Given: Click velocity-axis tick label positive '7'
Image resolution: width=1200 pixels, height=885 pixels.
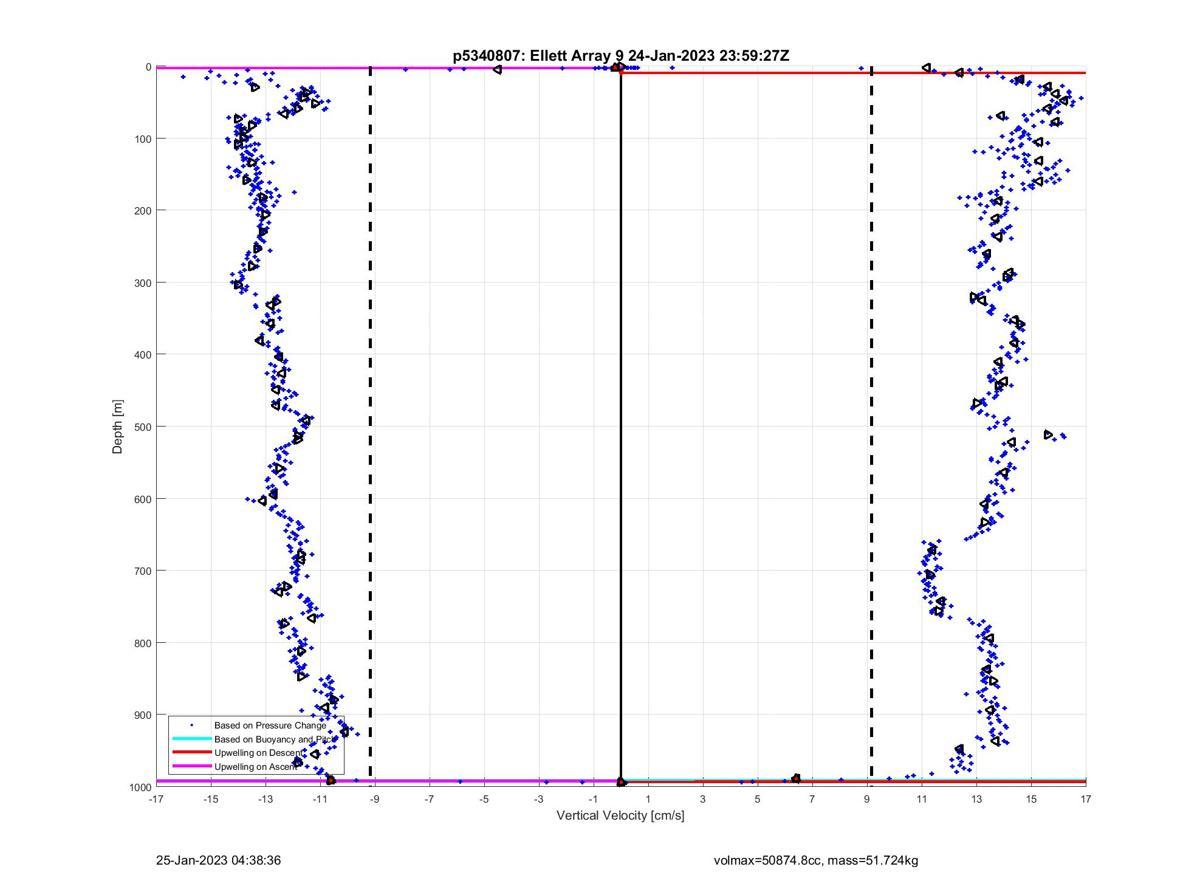Looking at the screenshot, I should 812,799.
